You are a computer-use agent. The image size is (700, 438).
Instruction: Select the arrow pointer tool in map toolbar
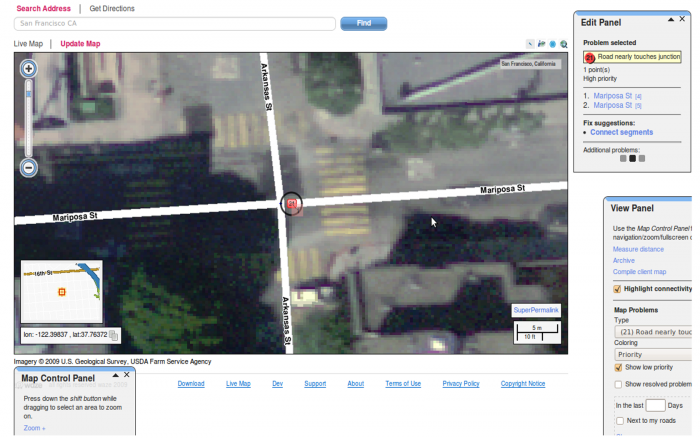click(530, 44)
